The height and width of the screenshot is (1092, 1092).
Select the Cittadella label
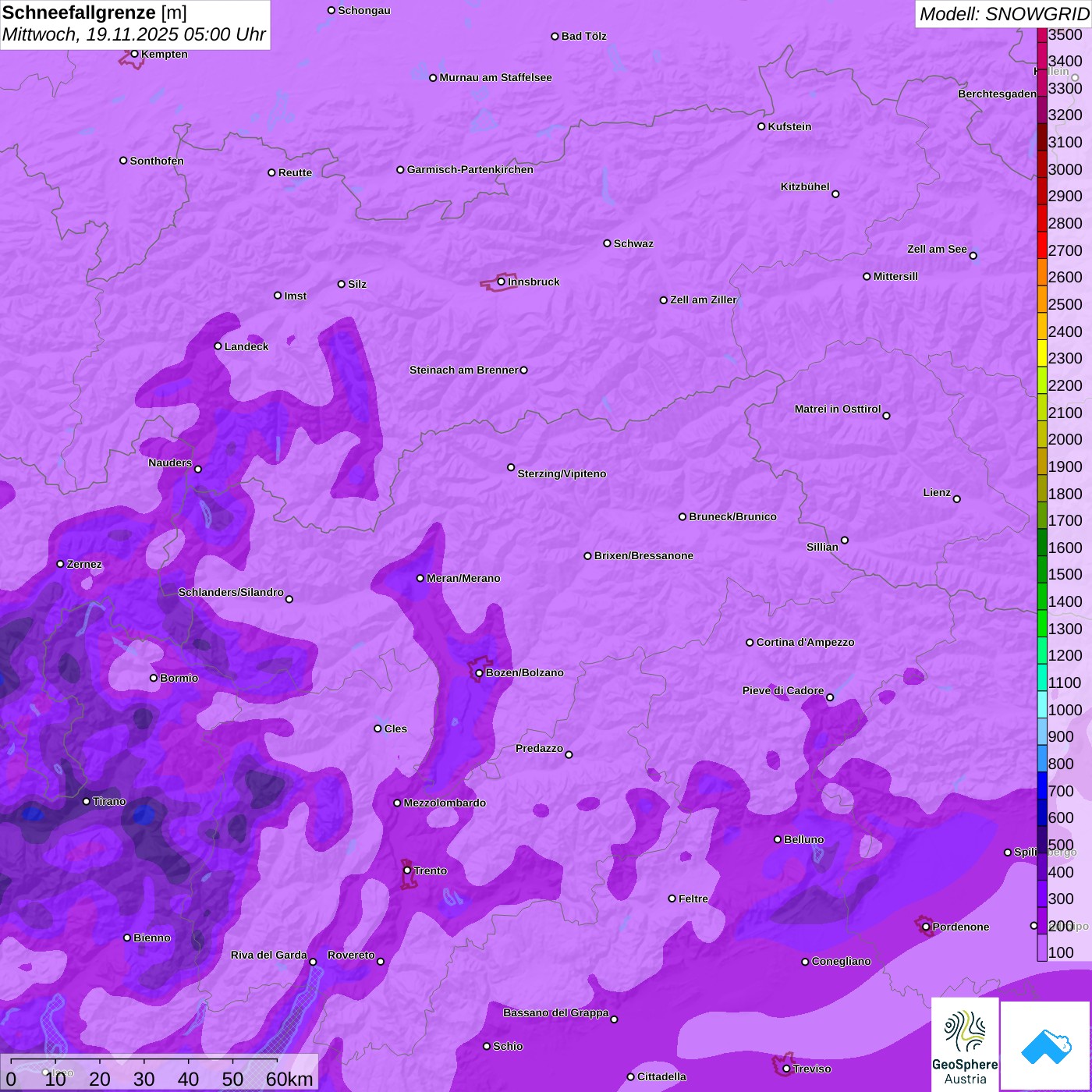[661, 1076]
